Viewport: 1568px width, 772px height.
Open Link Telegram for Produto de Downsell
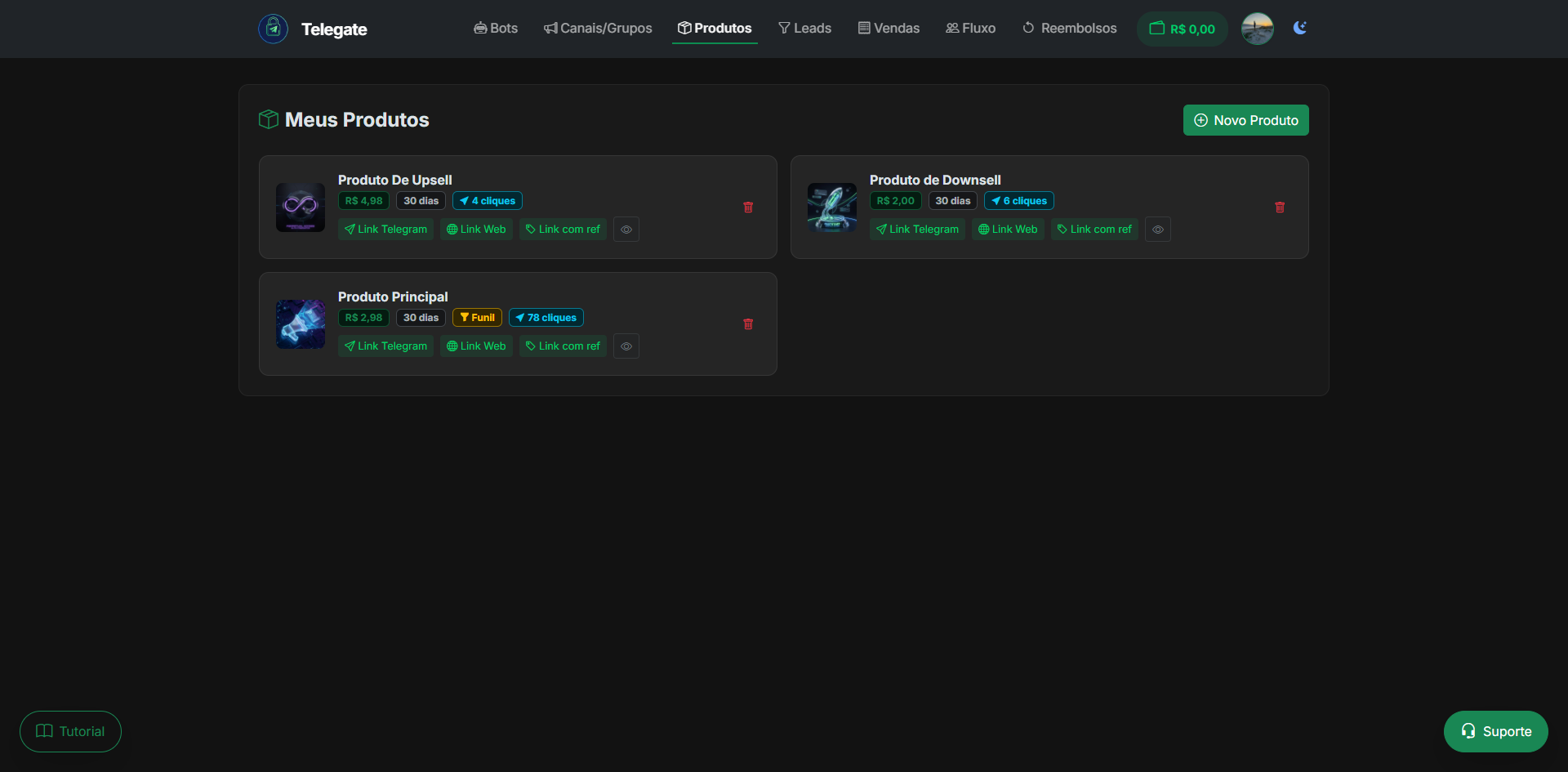[917, 230]
